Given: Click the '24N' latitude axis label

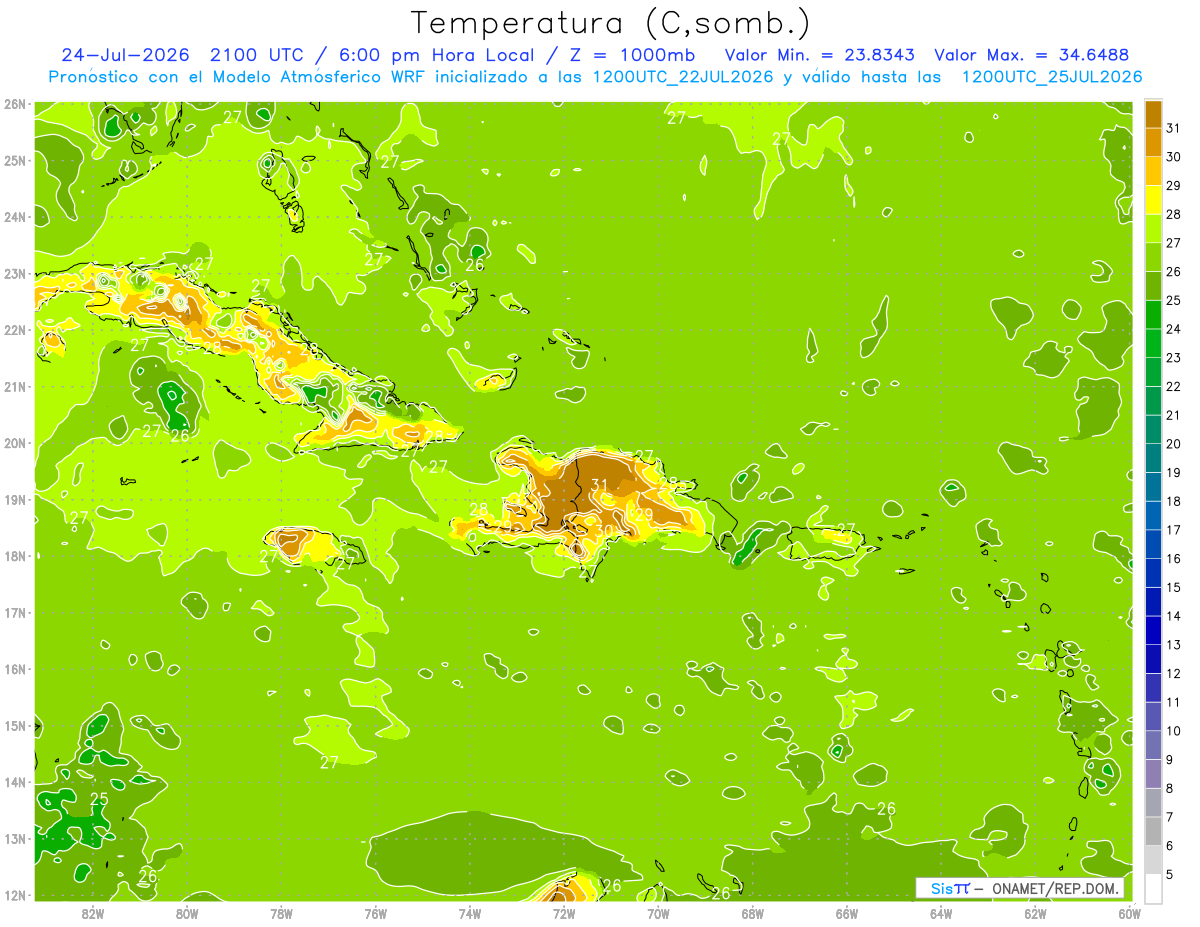Looking at the screenshot, I should click(14, 217).
